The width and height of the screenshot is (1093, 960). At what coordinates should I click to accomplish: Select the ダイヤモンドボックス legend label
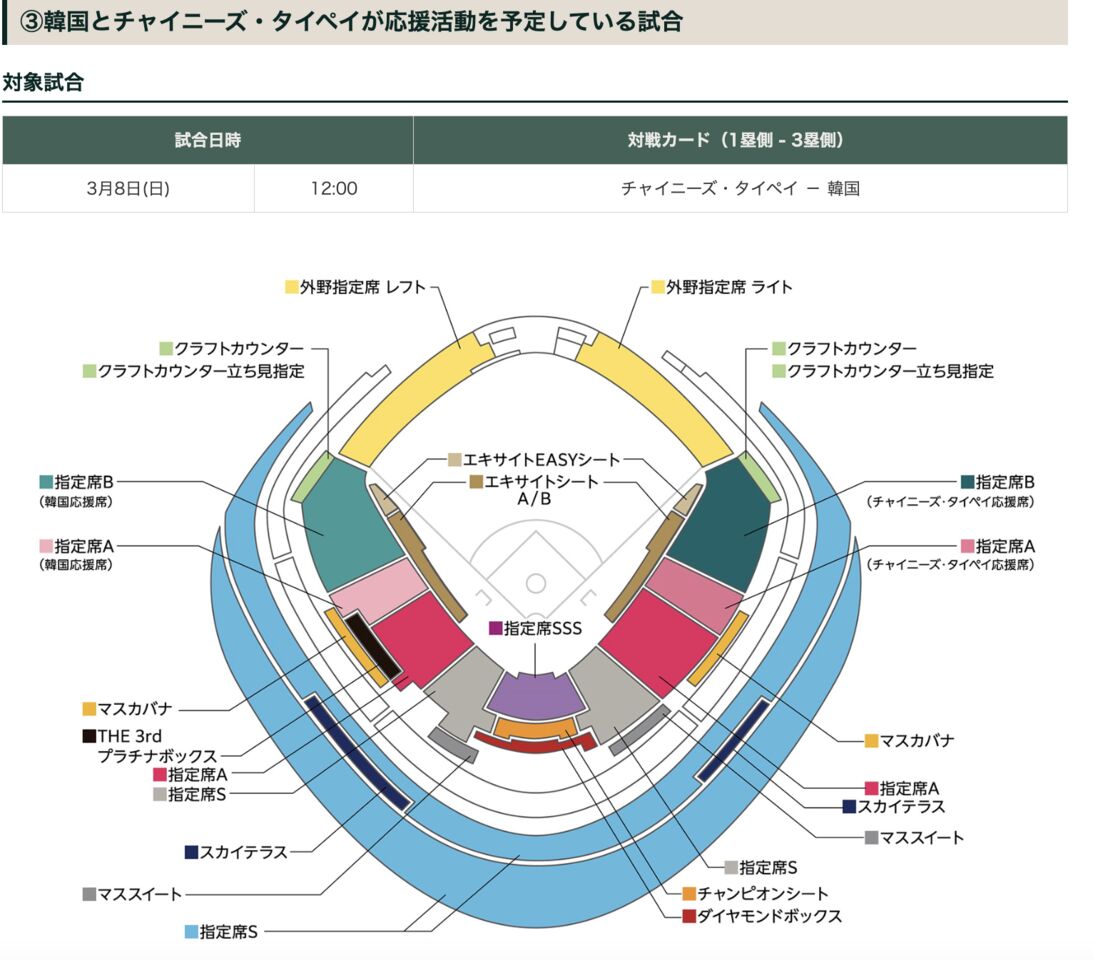[x=770, y=916]
